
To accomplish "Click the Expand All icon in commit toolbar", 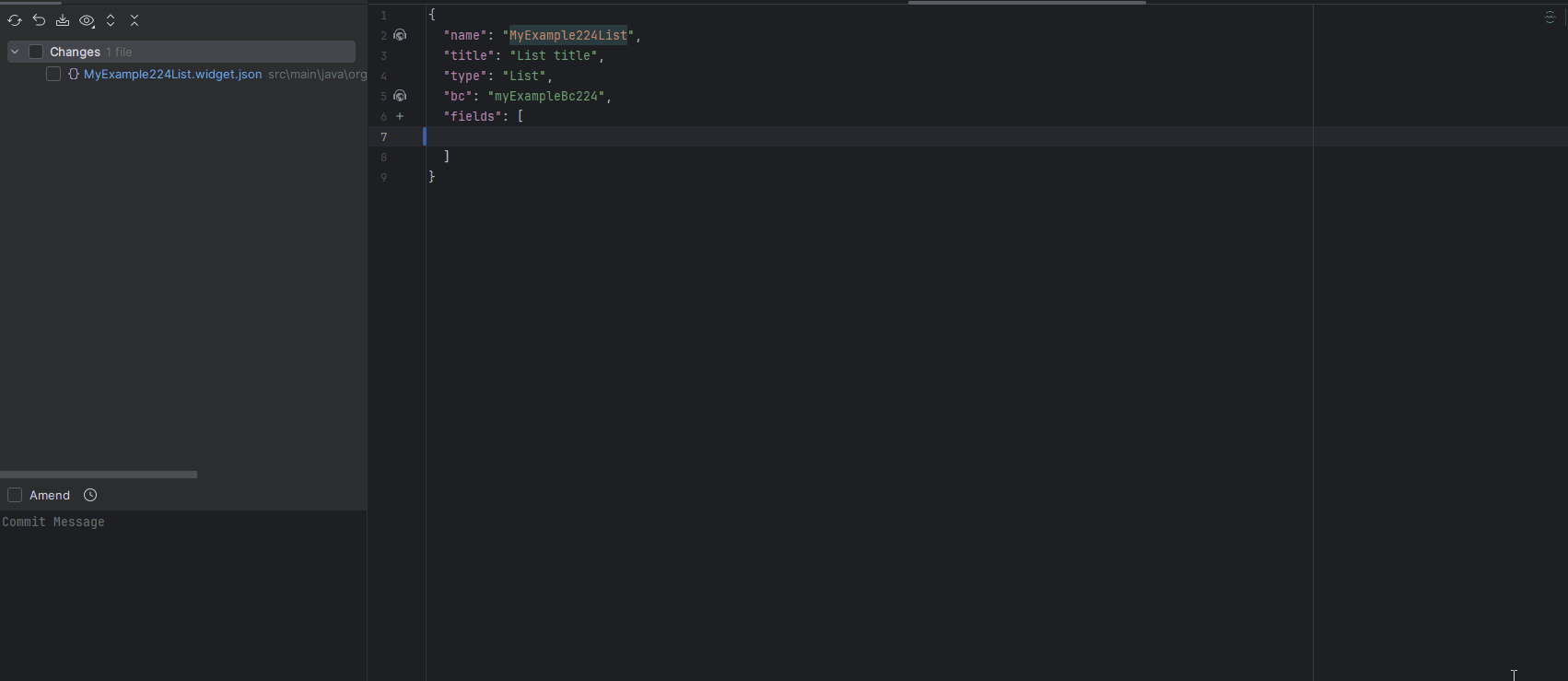I will pyautogui.click(x=111, y=20).
